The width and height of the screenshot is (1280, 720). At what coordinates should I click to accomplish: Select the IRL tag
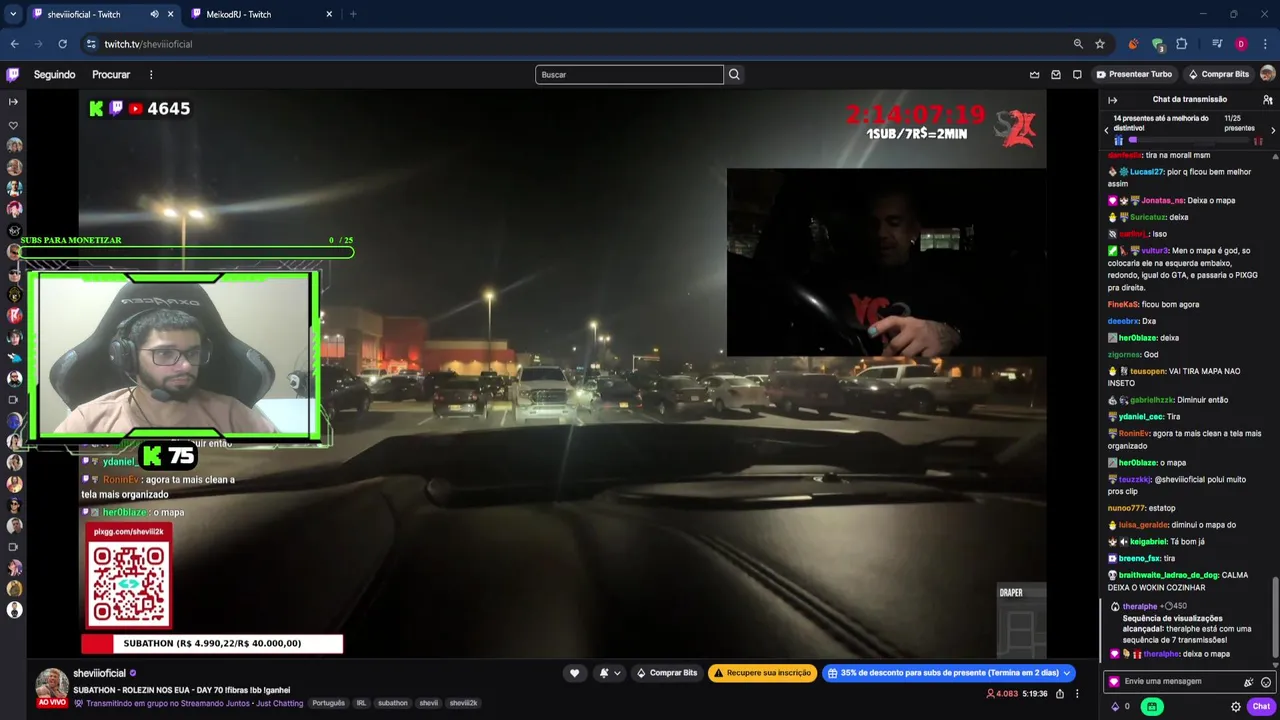click(x=361, y=703)
